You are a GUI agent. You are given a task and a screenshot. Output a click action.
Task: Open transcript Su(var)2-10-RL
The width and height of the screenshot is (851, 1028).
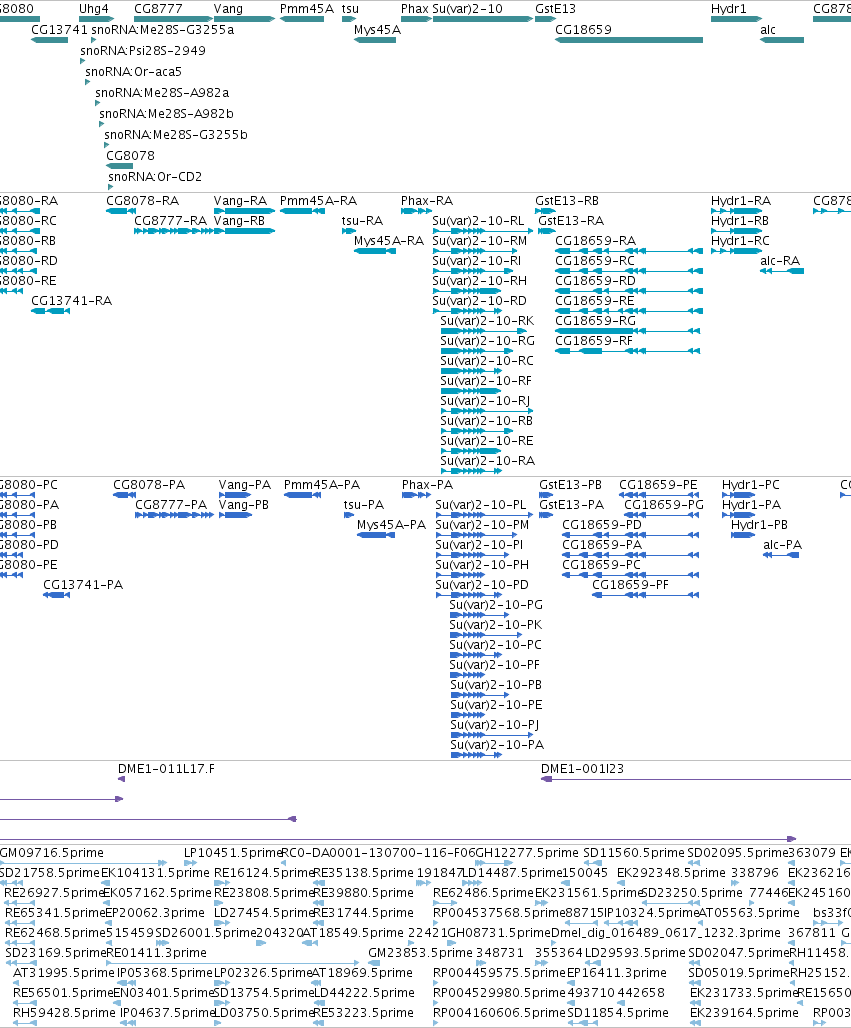coord(483,231)
